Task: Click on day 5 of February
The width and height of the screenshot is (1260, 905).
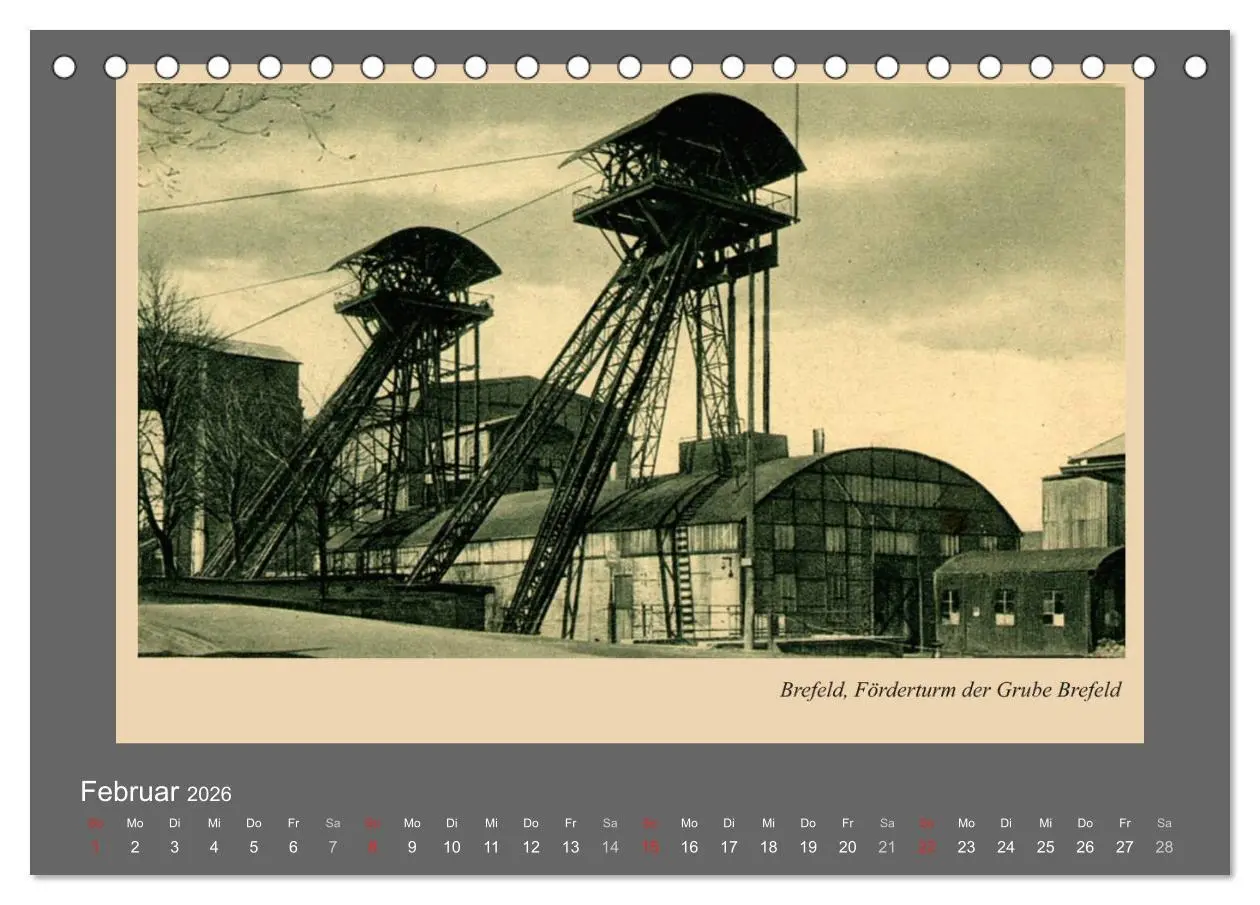Action: [254, 847]
